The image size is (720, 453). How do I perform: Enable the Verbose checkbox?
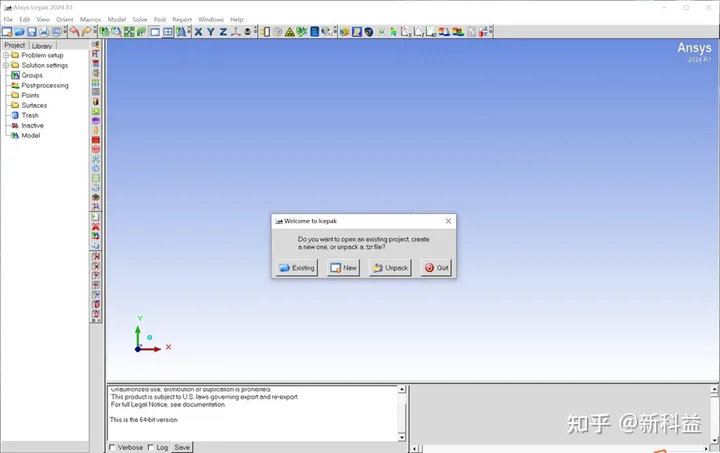(112, 447)
